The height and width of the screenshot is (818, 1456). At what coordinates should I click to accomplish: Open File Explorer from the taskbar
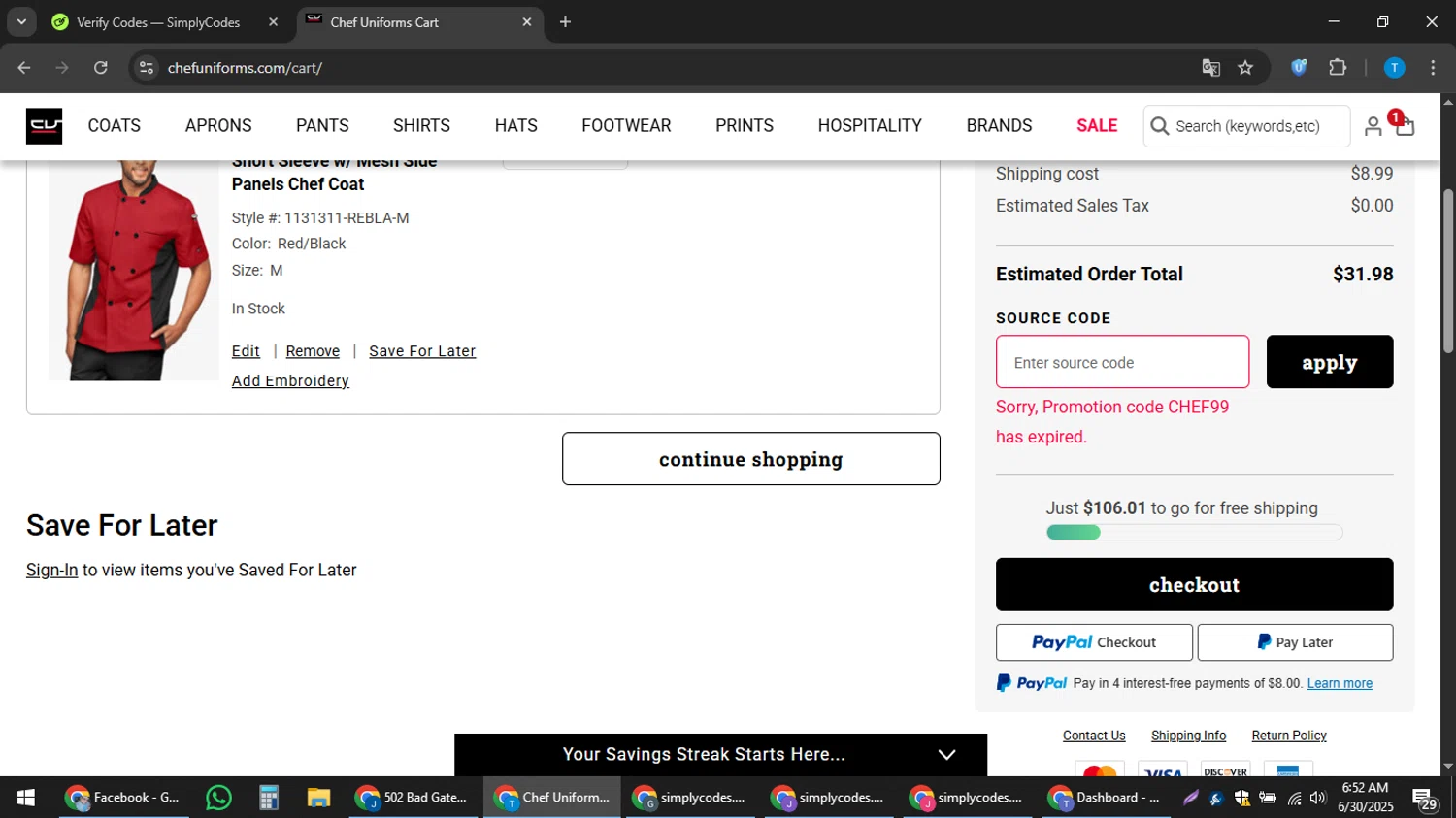318,798
